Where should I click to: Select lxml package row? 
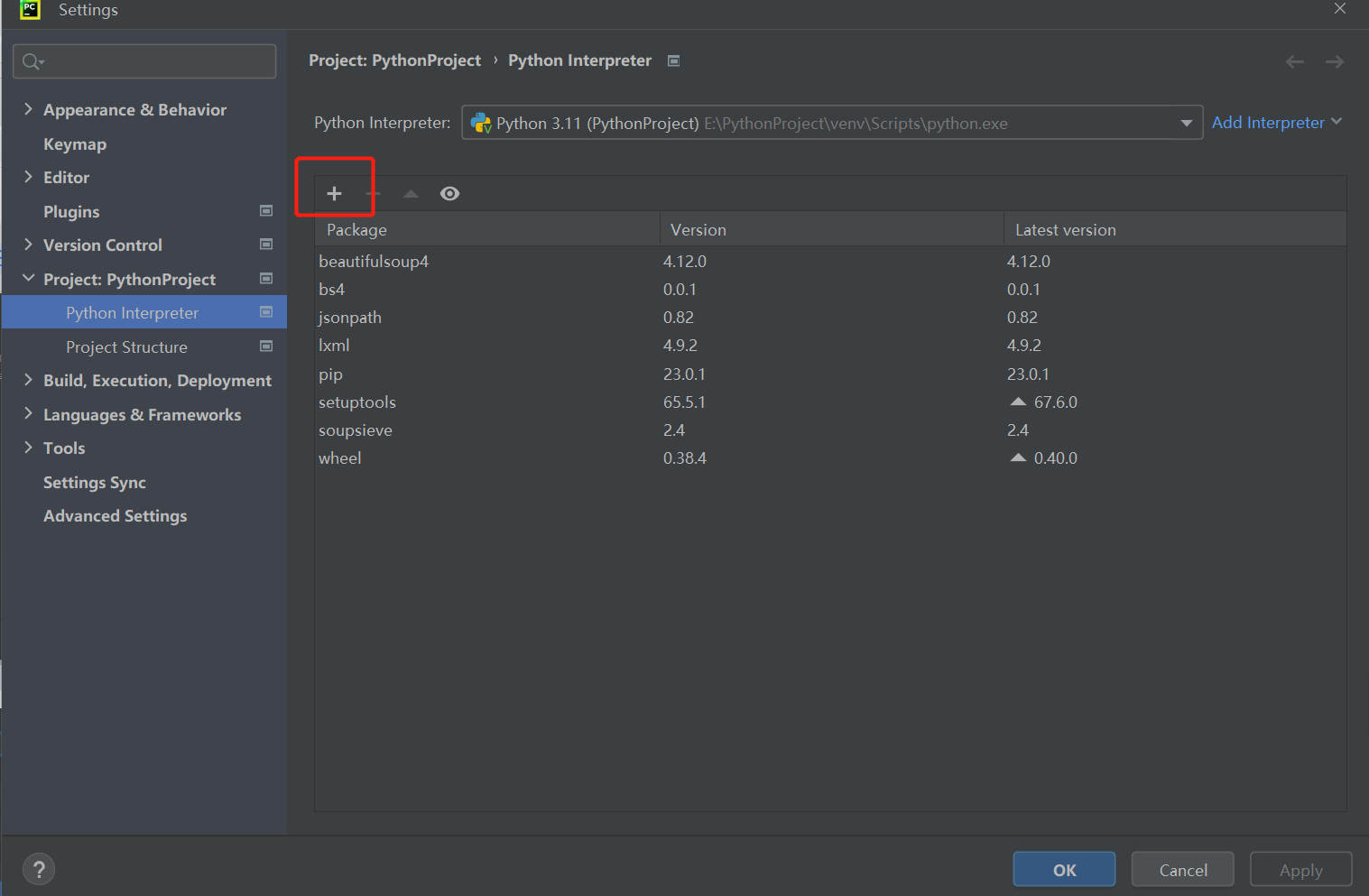coord(830,345)
